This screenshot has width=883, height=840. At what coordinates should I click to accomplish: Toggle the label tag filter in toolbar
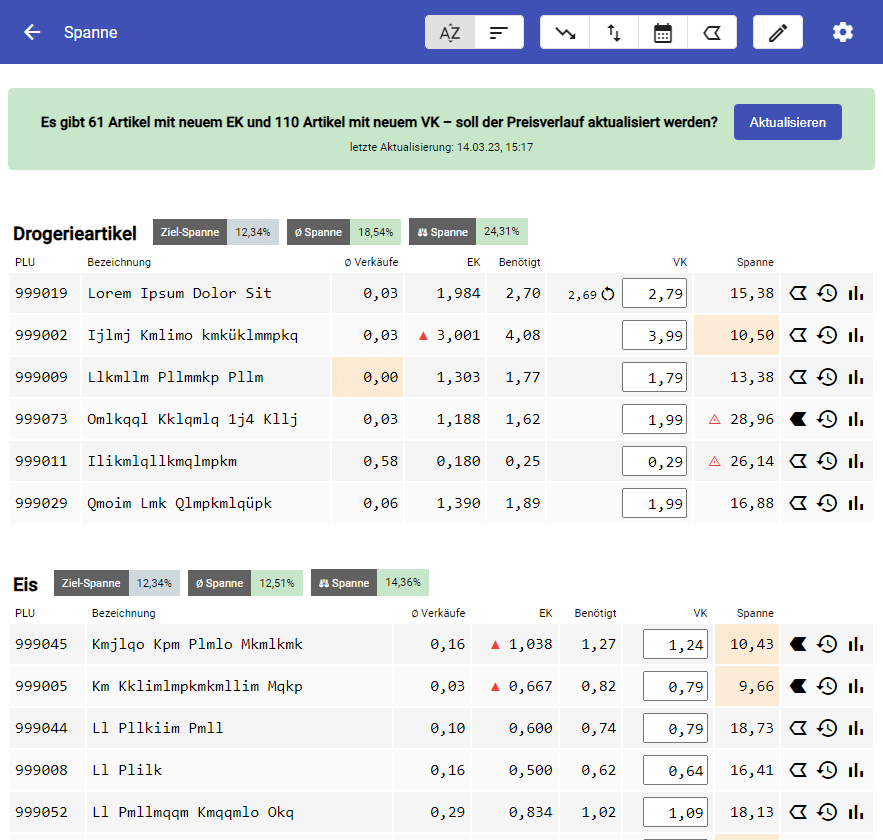tap(712, 33)
